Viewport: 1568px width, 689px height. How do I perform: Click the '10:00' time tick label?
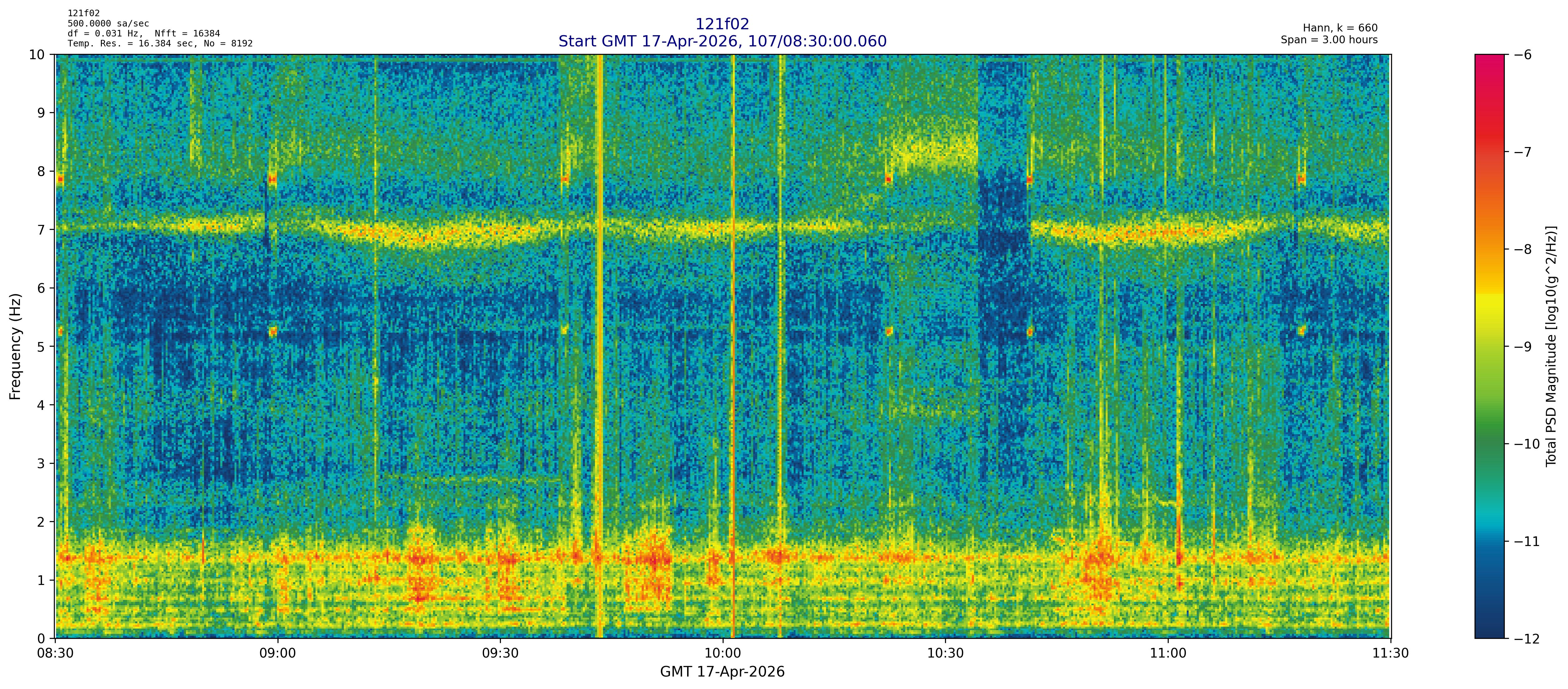(723, 654)
